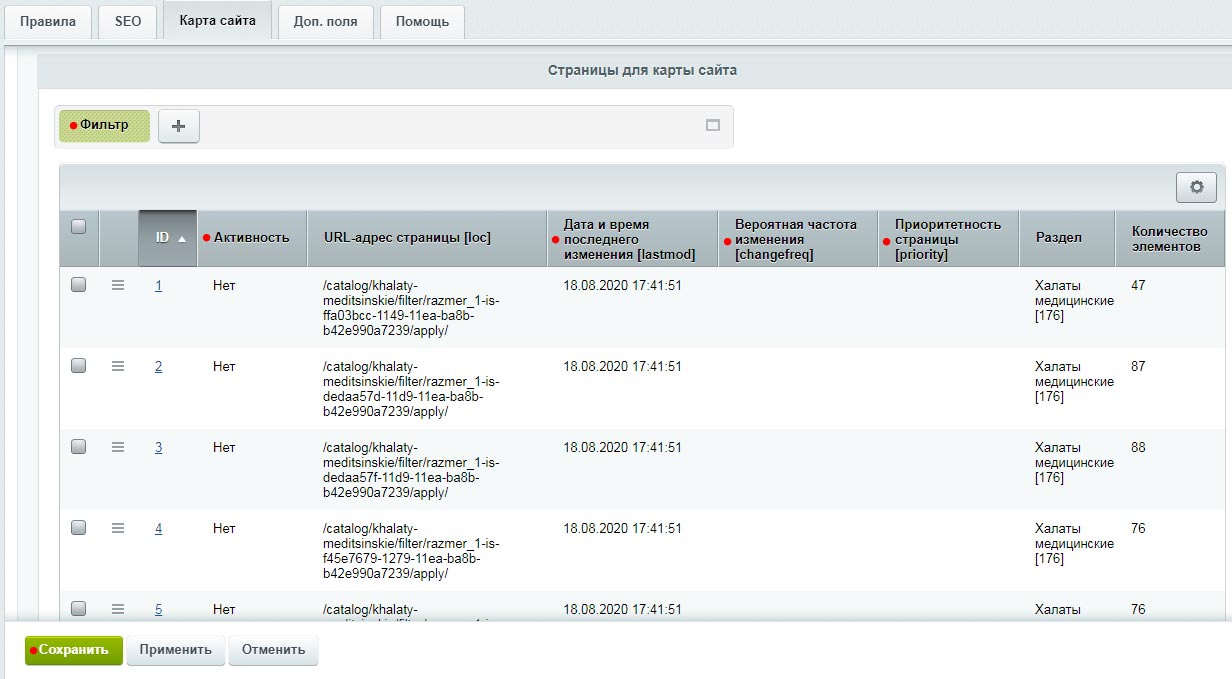Open the action menu icon for row ID 3
1232x679 pixels.
point(118,446)
